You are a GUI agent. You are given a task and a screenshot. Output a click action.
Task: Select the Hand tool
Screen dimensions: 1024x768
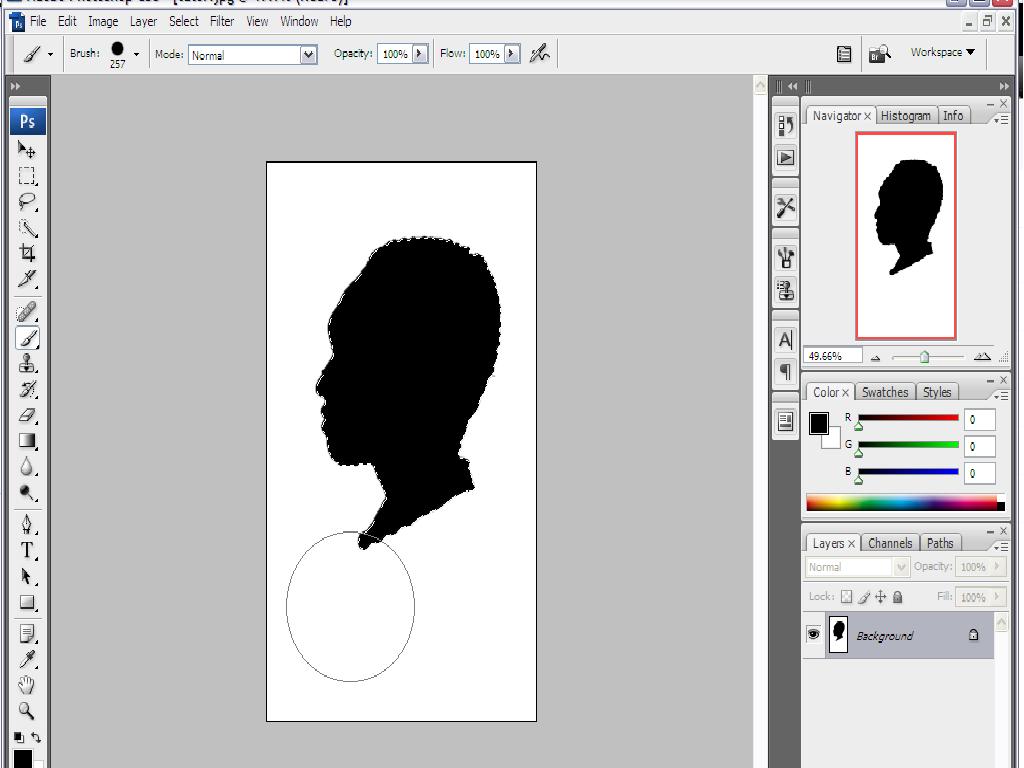pos(27,685)
